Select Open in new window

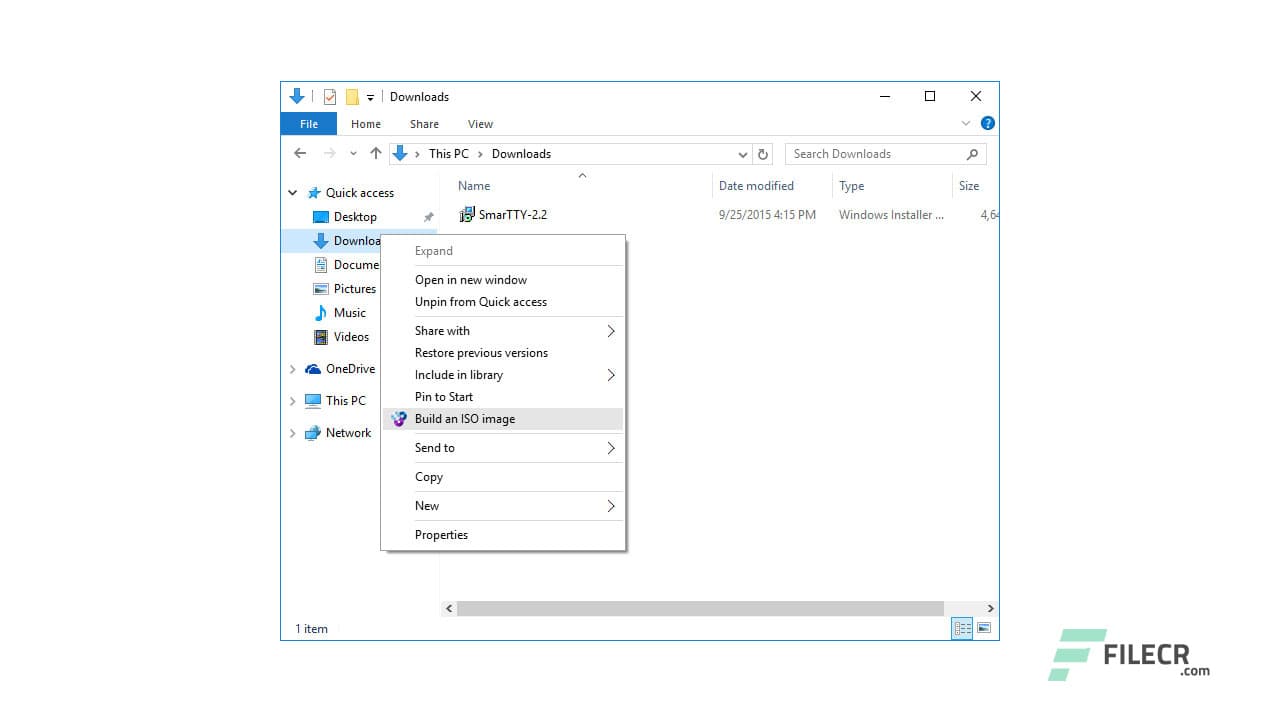point(471,280)
